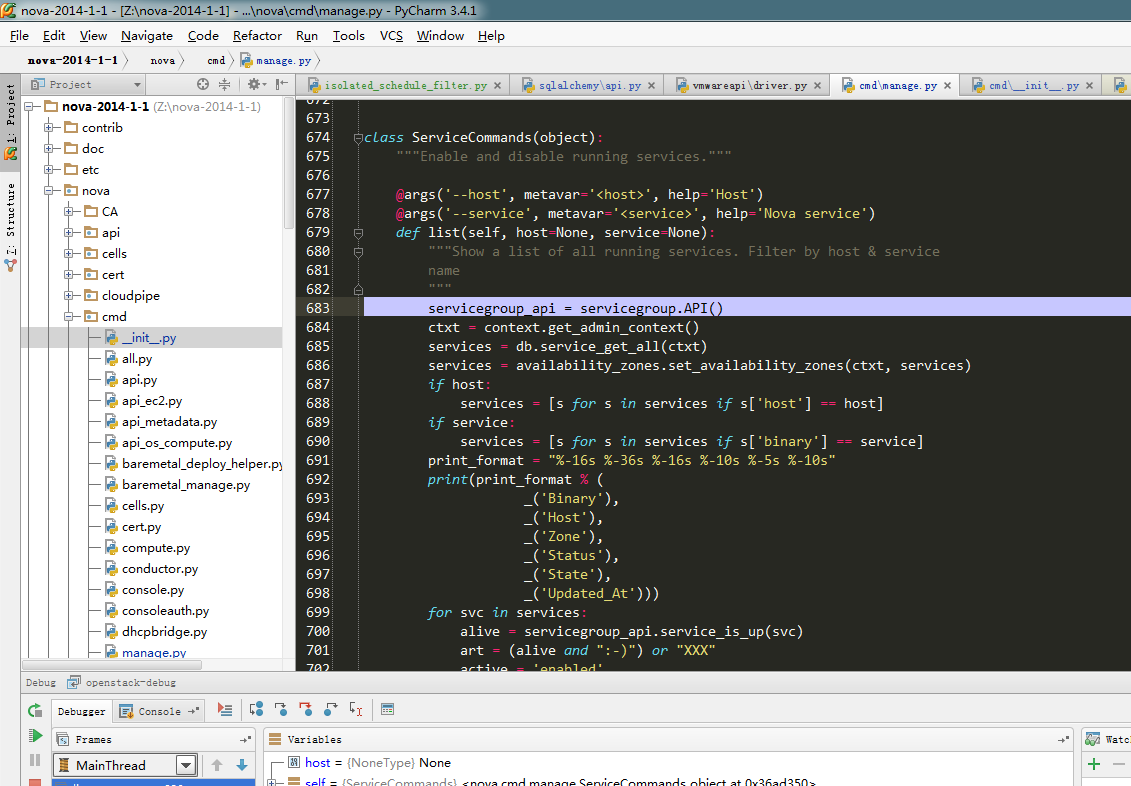Screen dimensions: 1131x786
Task: Expand the doc folder
Action: coord(49,149)
